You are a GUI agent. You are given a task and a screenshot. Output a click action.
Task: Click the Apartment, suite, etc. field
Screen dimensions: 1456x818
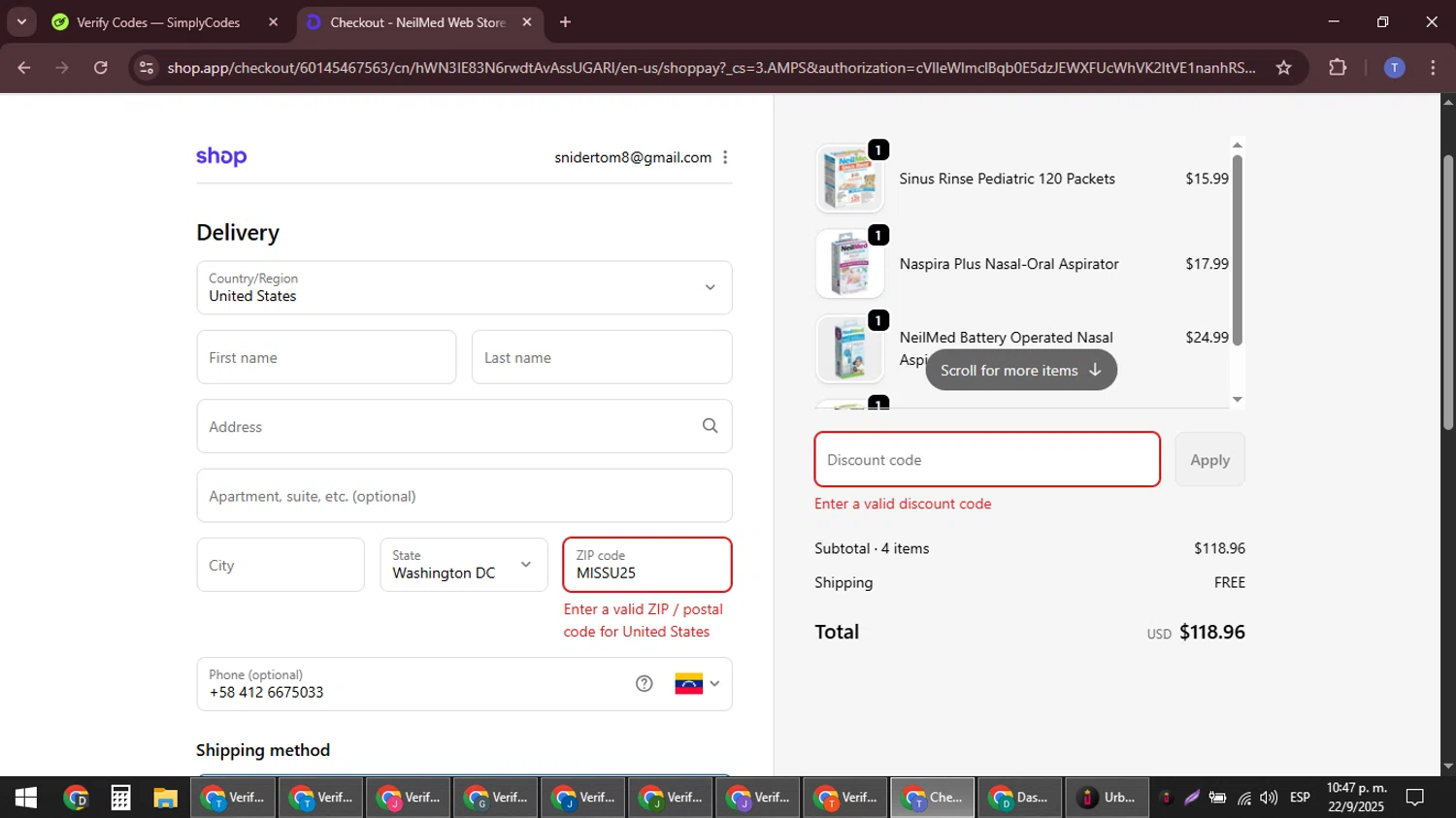coord(464,496)
